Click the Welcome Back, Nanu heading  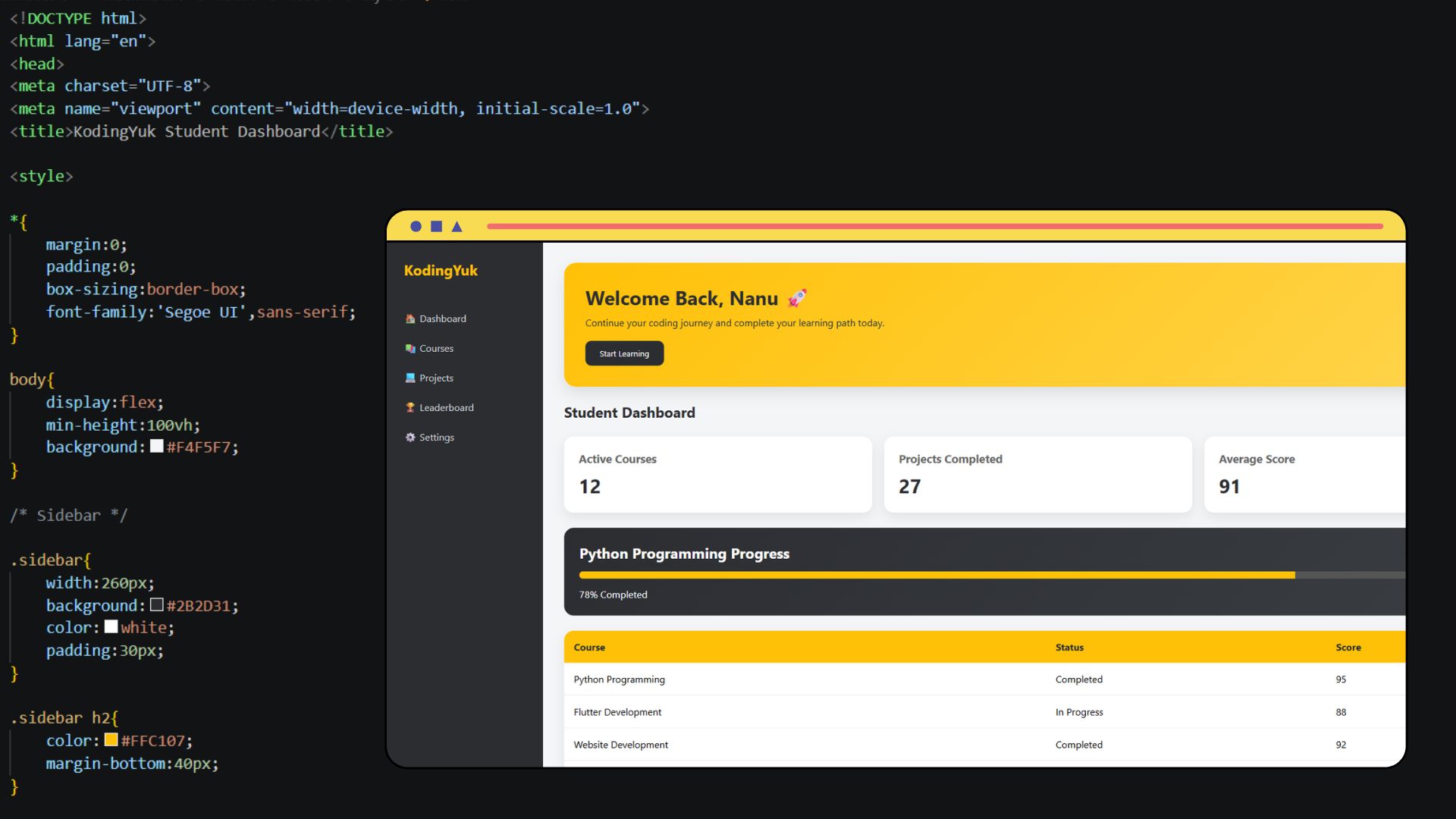(x=681, y=298)
